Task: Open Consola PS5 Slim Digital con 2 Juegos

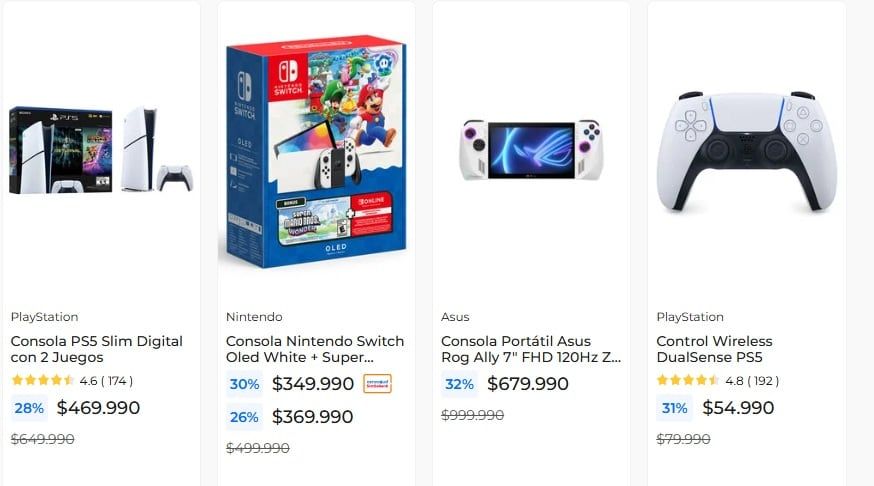Action: 97,349
